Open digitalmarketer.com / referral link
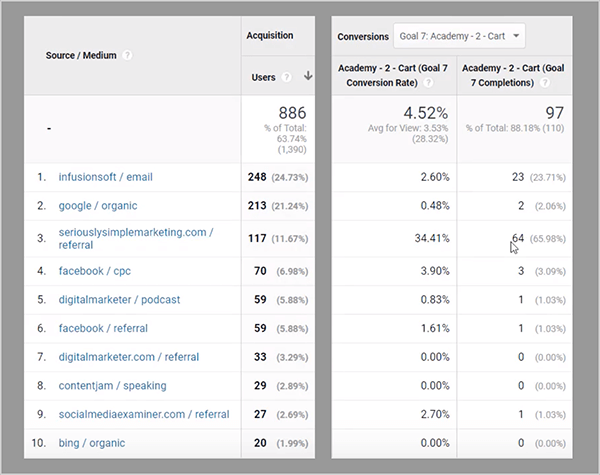This screenshot has width=600, height=475. coord(129,357)
